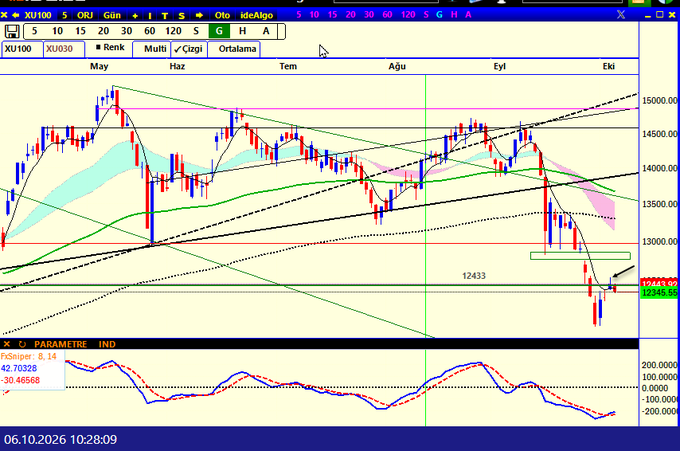
Task: Select the magenta 20 timeframe
Action: pos(350,15)
